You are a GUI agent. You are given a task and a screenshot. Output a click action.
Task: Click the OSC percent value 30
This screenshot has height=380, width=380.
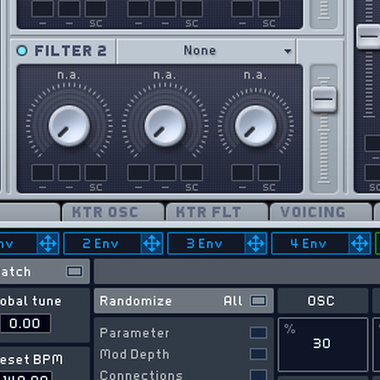click(323, 344)
